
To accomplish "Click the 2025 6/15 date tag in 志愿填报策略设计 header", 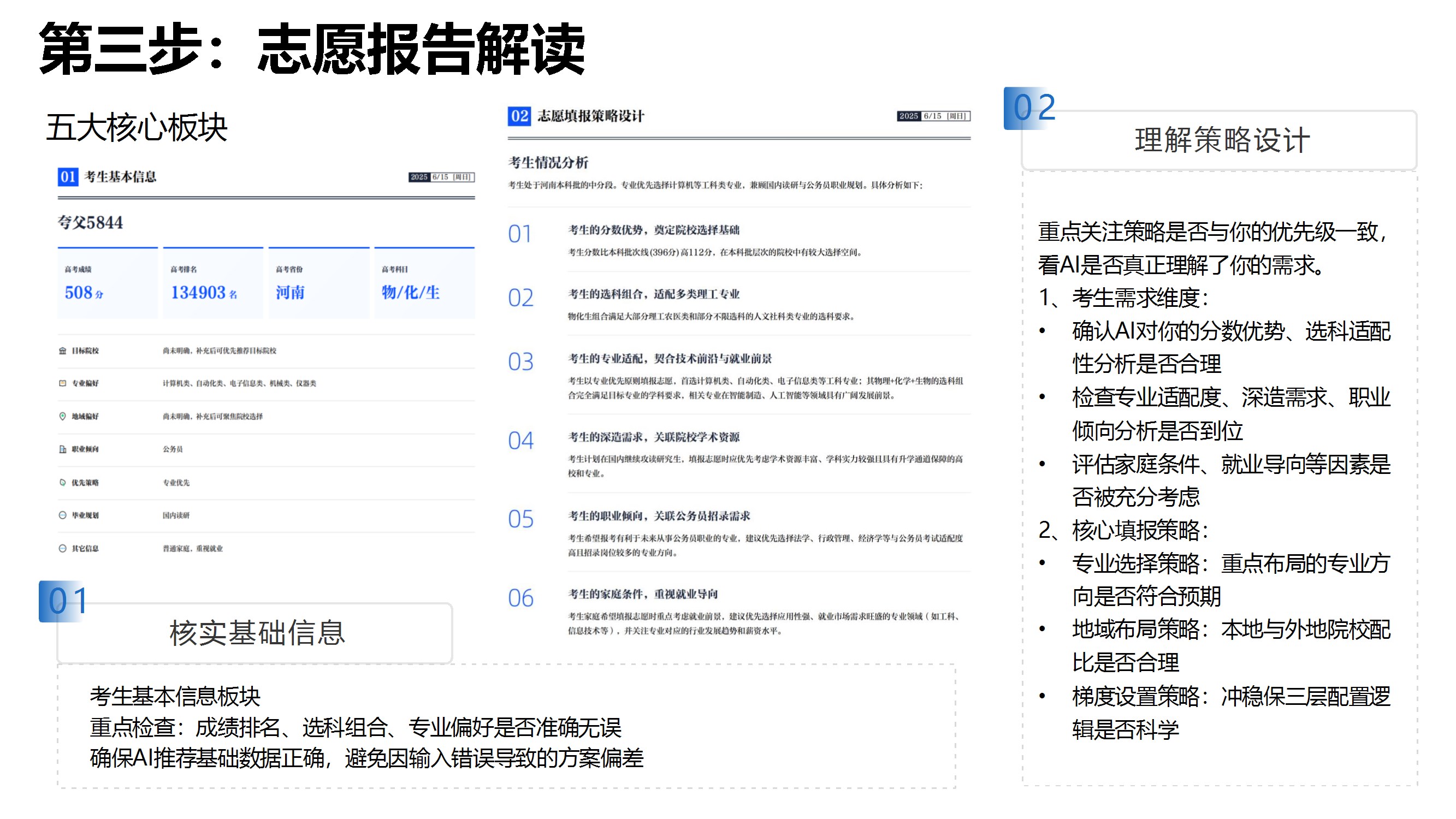I will click(933, 116).
